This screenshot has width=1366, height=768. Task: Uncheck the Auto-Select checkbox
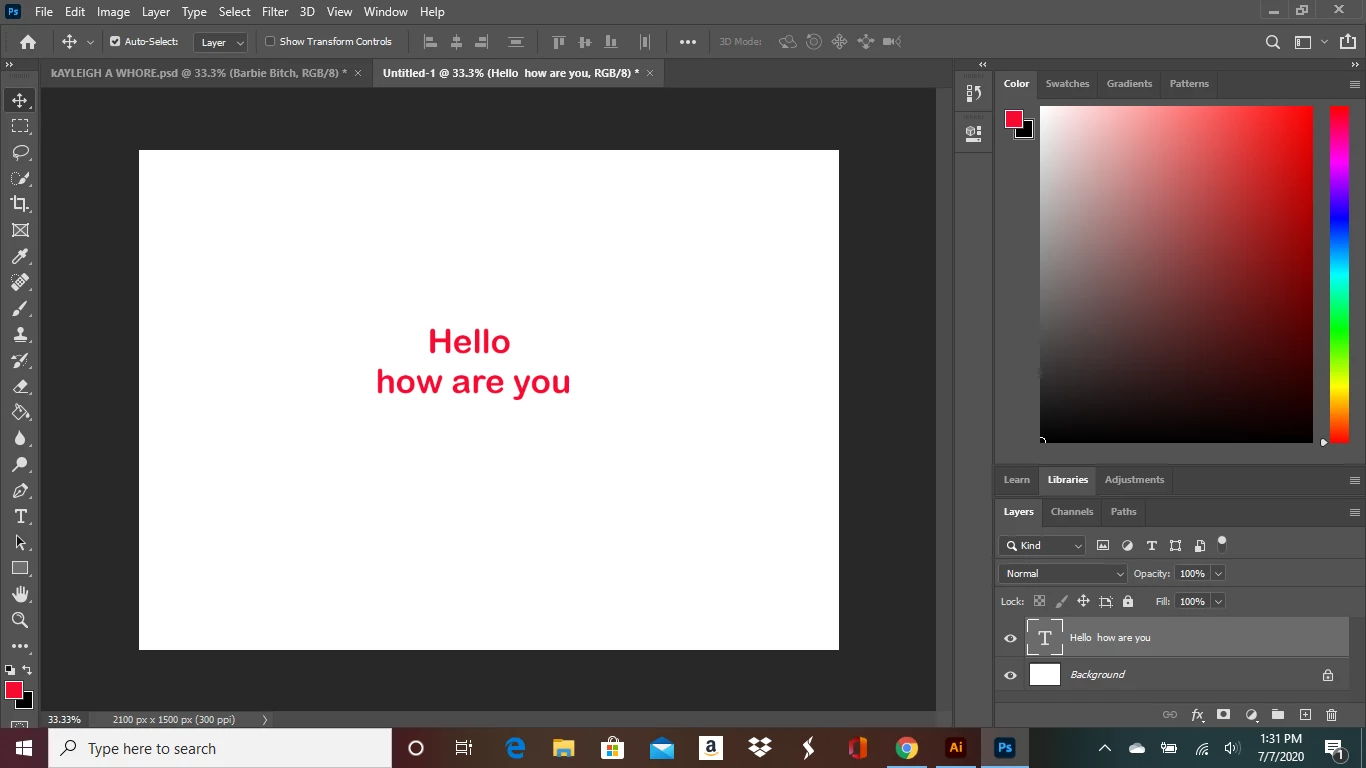115,42
